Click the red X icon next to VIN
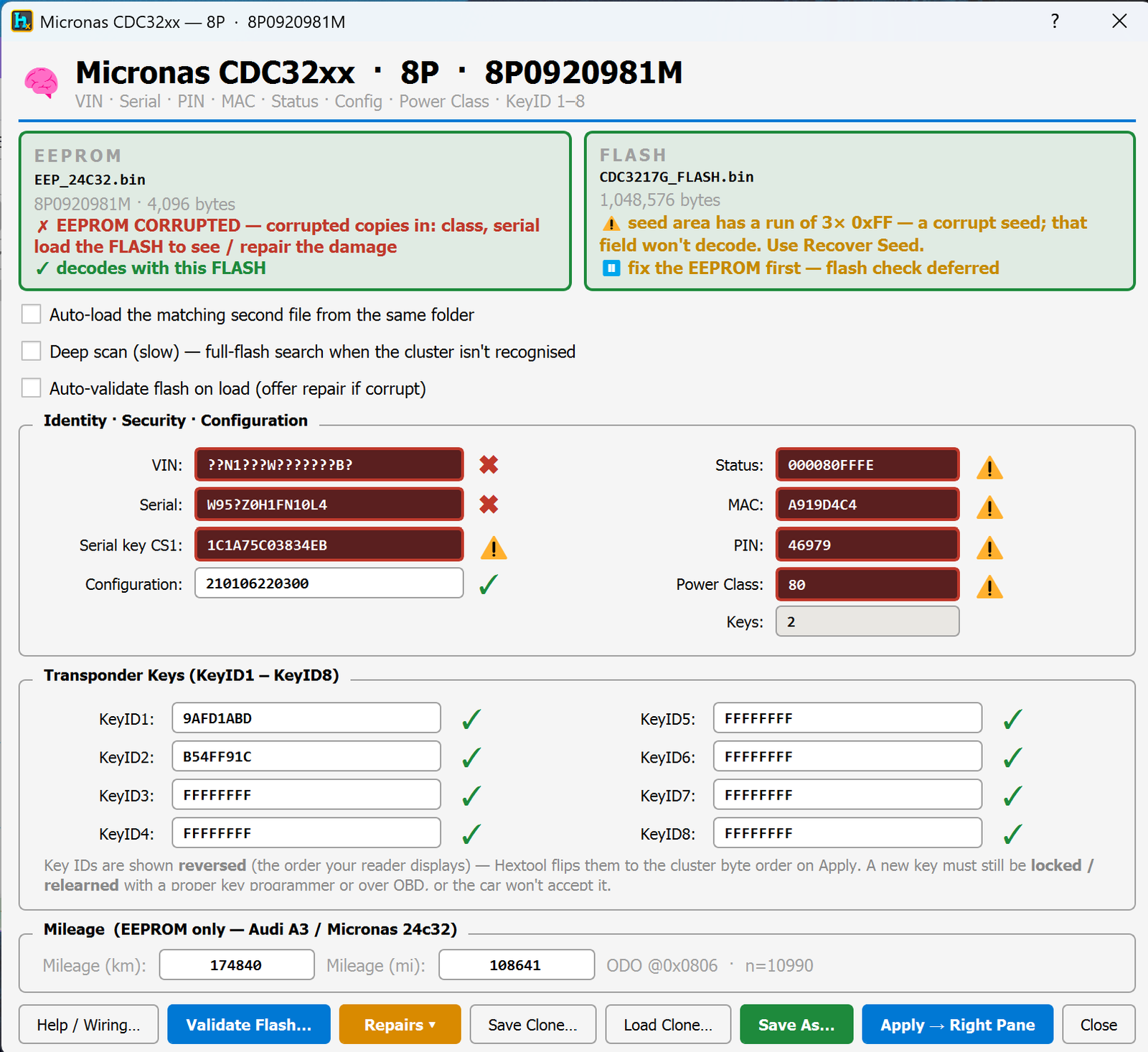The width and height of the screenshot is (1148, 1052). [x=489, y=465]
